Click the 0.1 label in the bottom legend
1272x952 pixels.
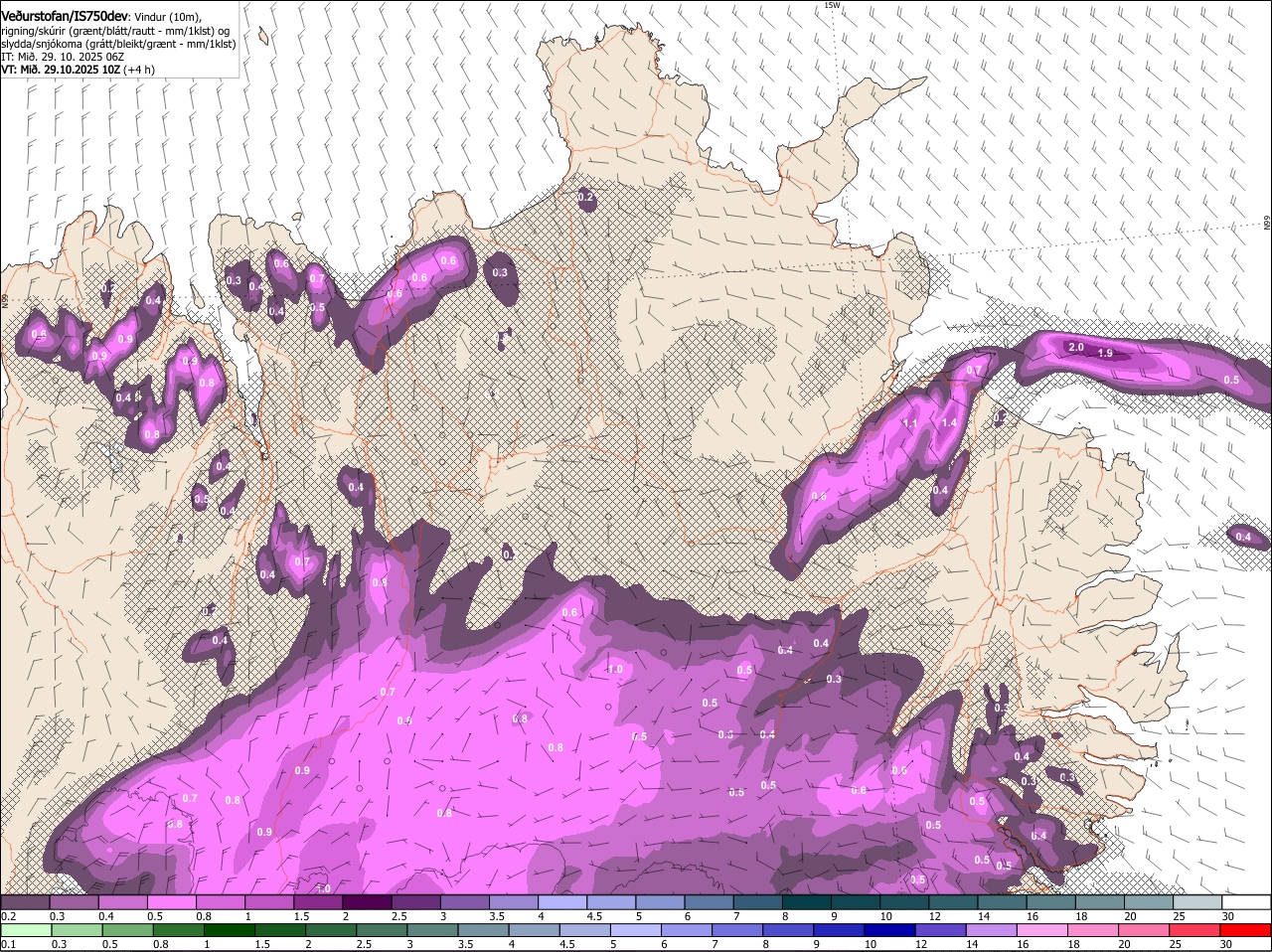[8, 944]
